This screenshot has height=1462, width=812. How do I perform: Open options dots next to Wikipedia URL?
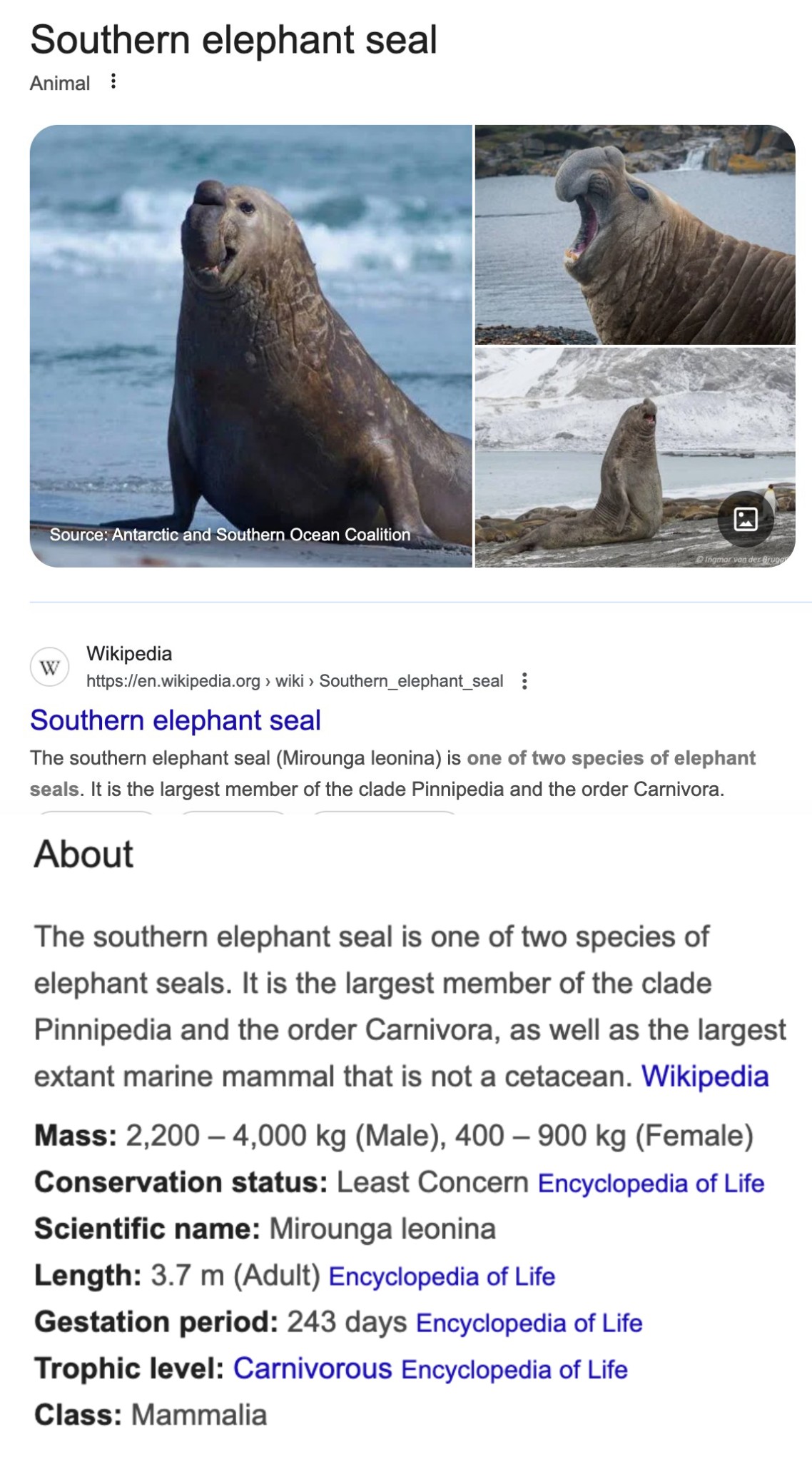524,681
